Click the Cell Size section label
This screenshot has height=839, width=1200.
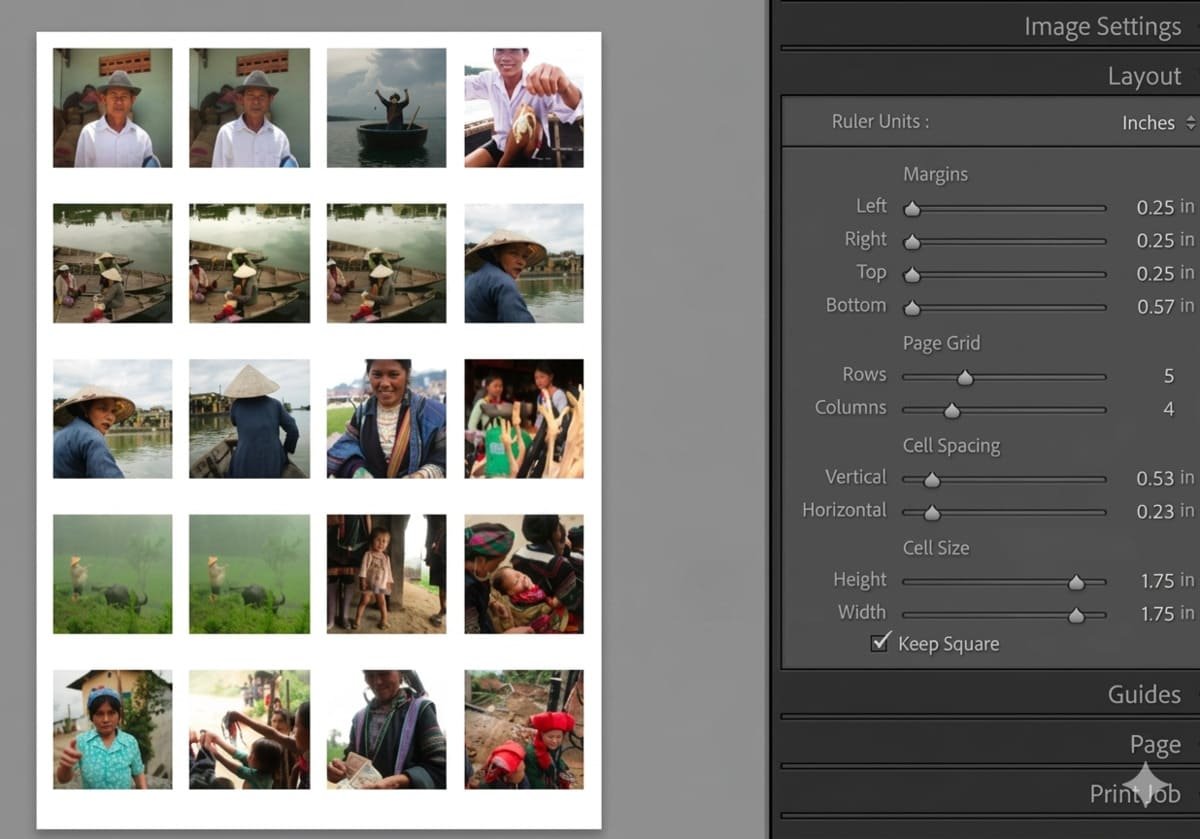pos(935,548)
